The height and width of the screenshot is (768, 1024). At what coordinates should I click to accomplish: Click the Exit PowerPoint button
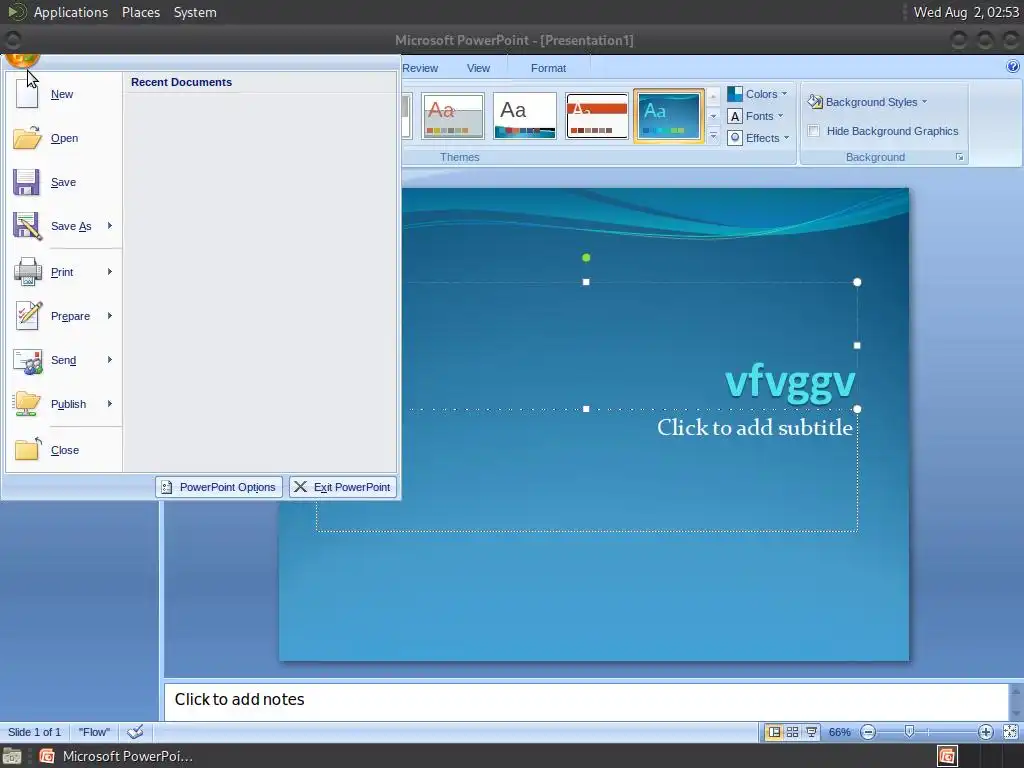pos(343,487)
